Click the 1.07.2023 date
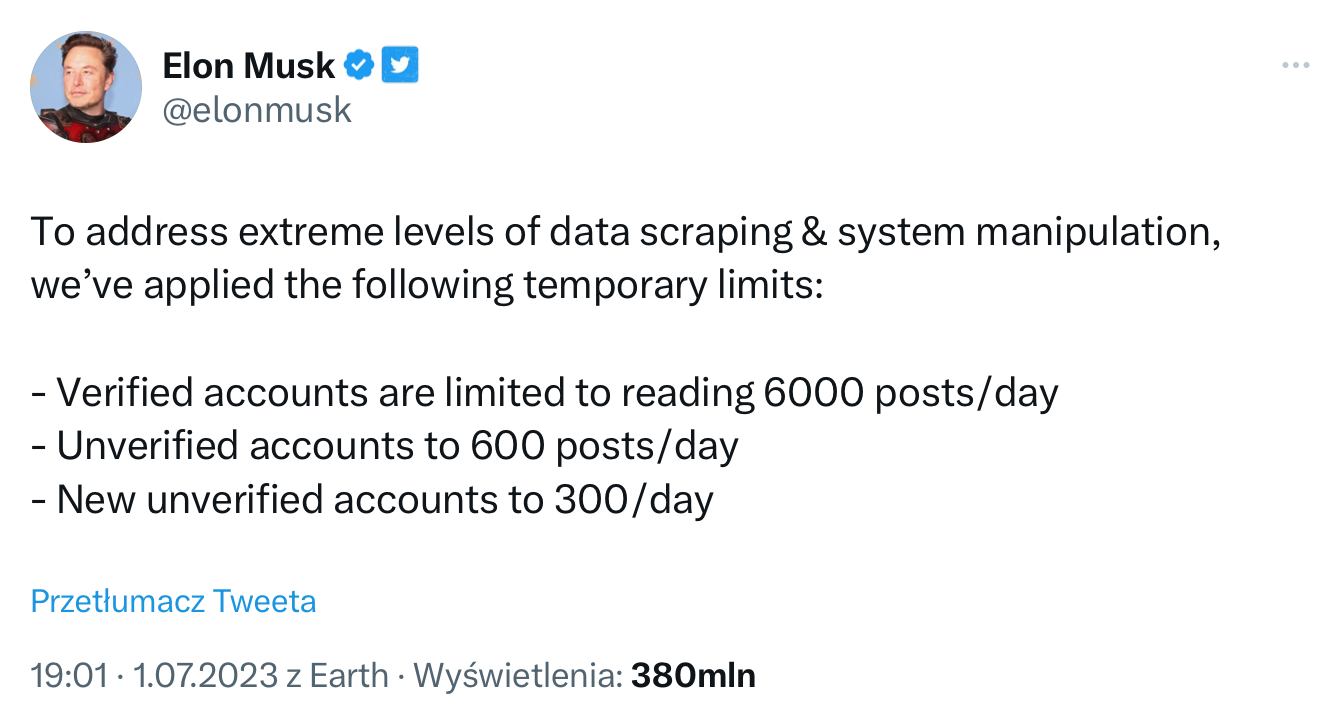Screen dimensions: 1342x723 (204, 676)
